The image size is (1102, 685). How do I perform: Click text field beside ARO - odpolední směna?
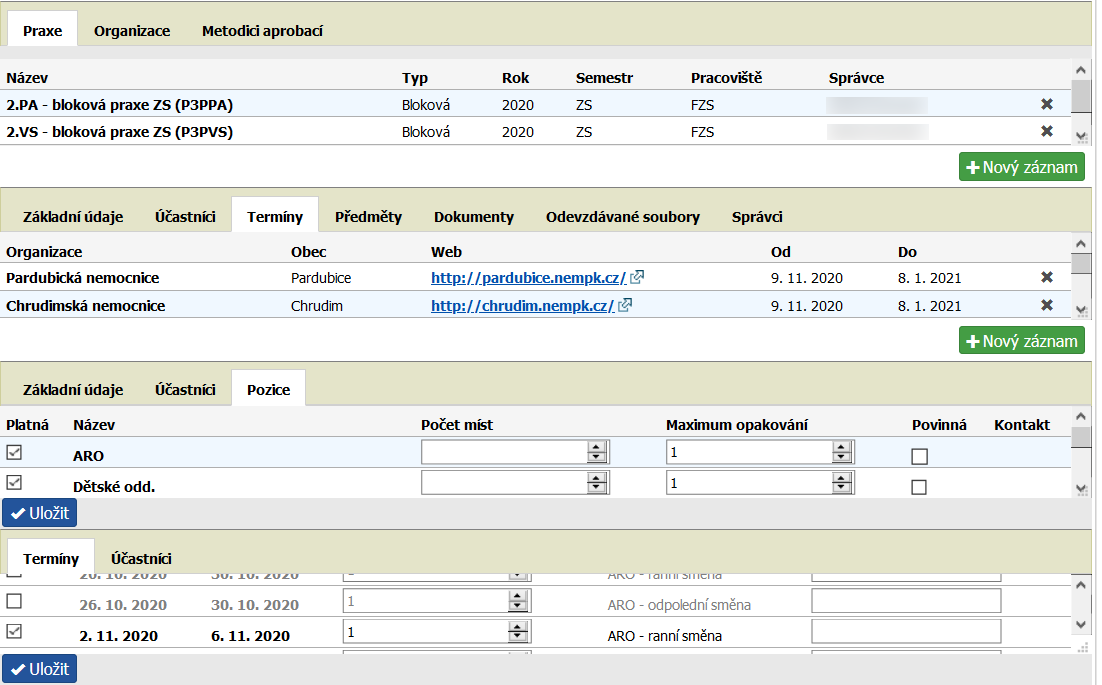pyautogui.click(x=906, y=601)
